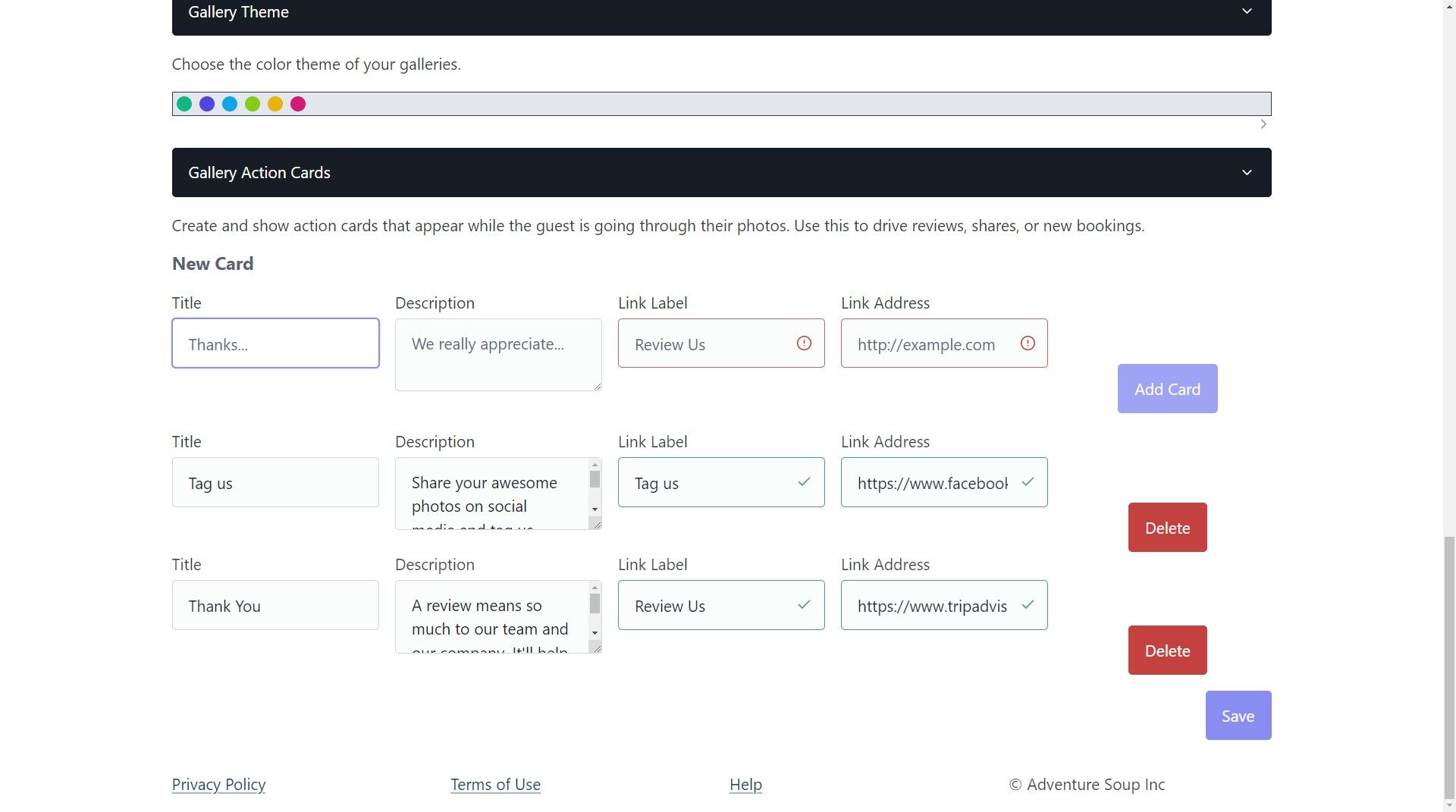The width and height of the screenshot is (1456, 812).
Task: Open the Privacy Policy link
Action: tap(218, 785)
